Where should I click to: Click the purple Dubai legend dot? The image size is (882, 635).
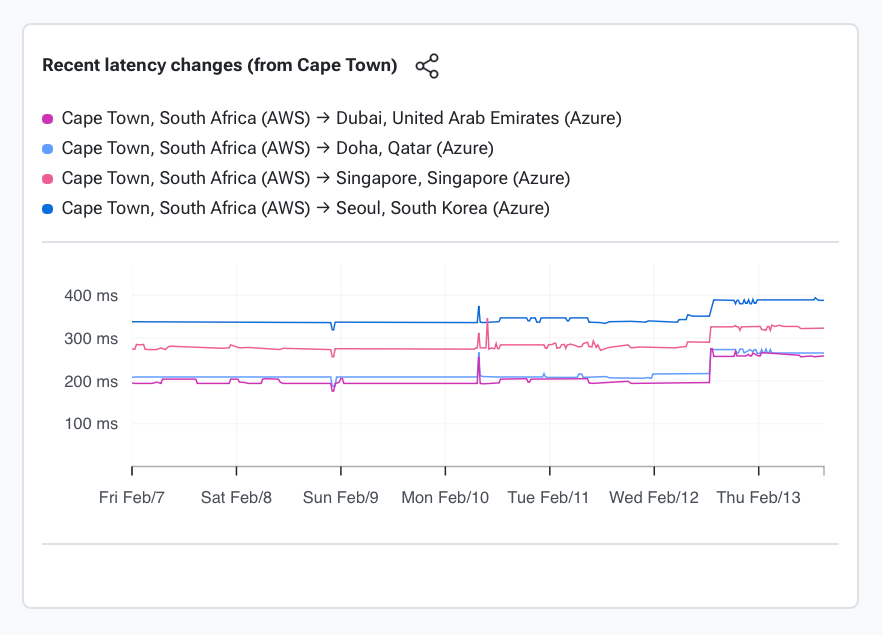pos(47,119)
